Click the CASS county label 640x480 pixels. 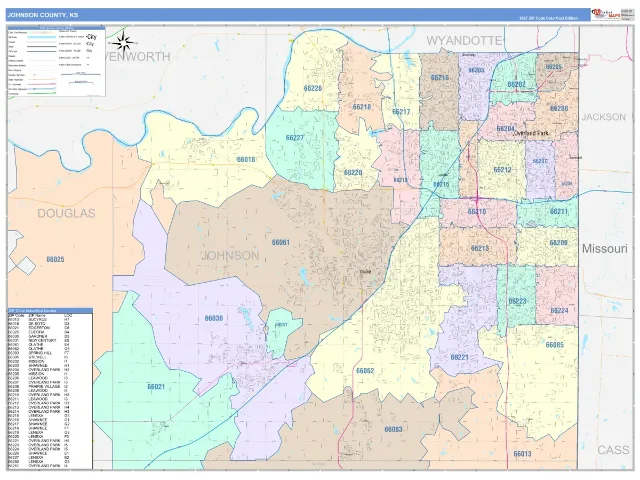(x=613, y=450)
